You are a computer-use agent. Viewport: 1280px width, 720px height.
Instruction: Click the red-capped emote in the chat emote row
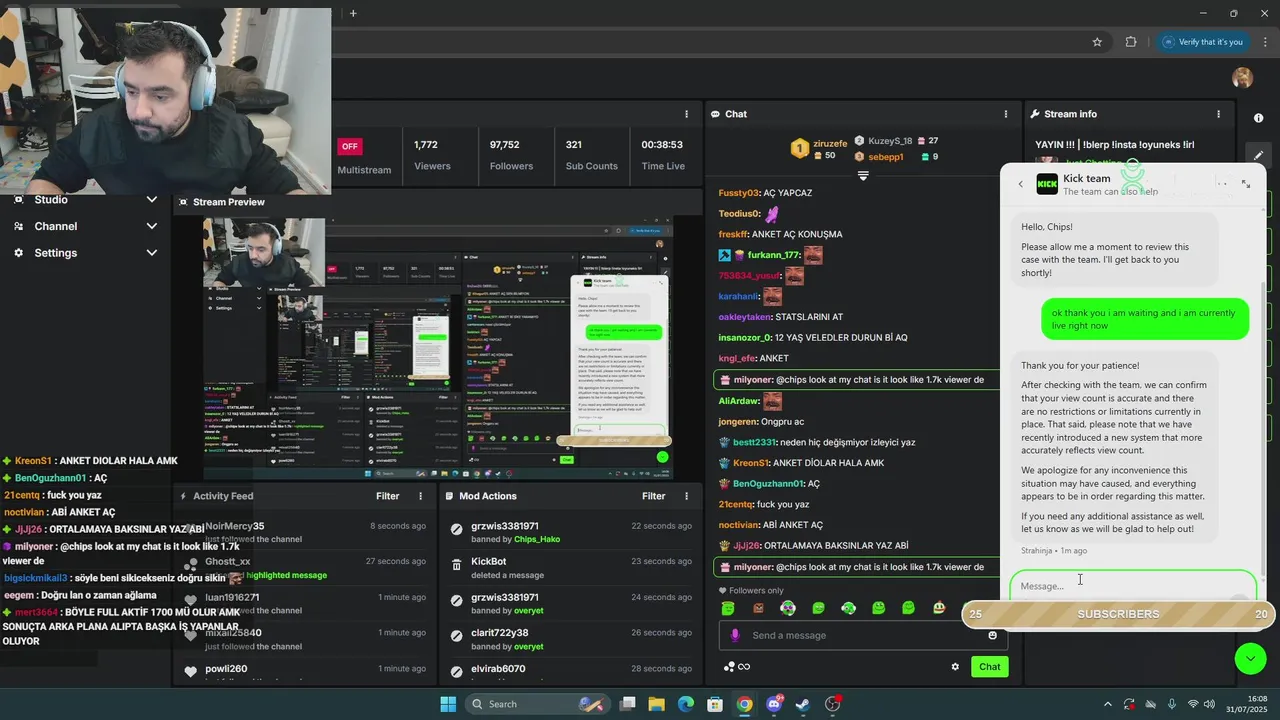938,608
